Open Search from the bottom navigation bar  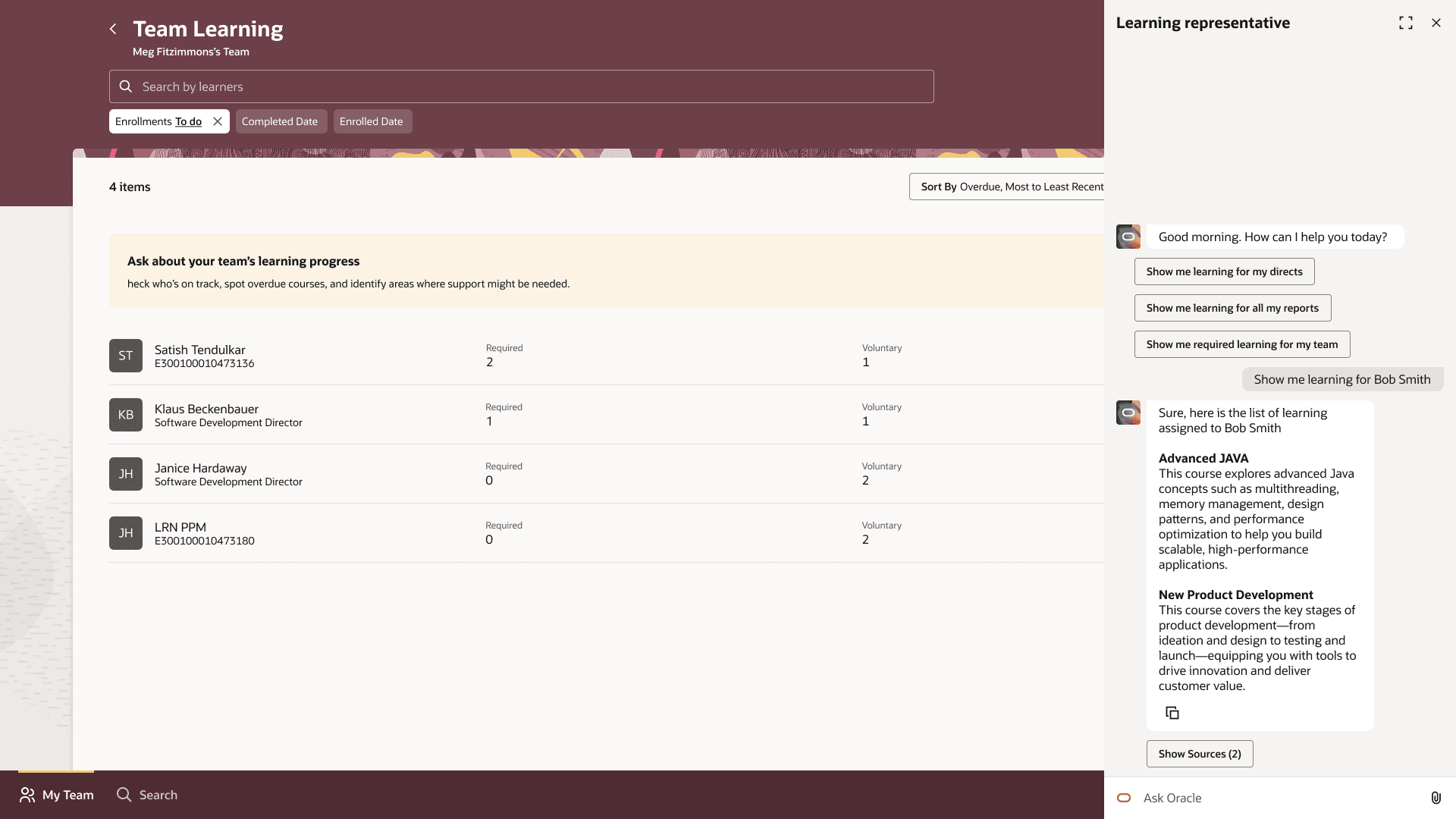click(146, 795)
